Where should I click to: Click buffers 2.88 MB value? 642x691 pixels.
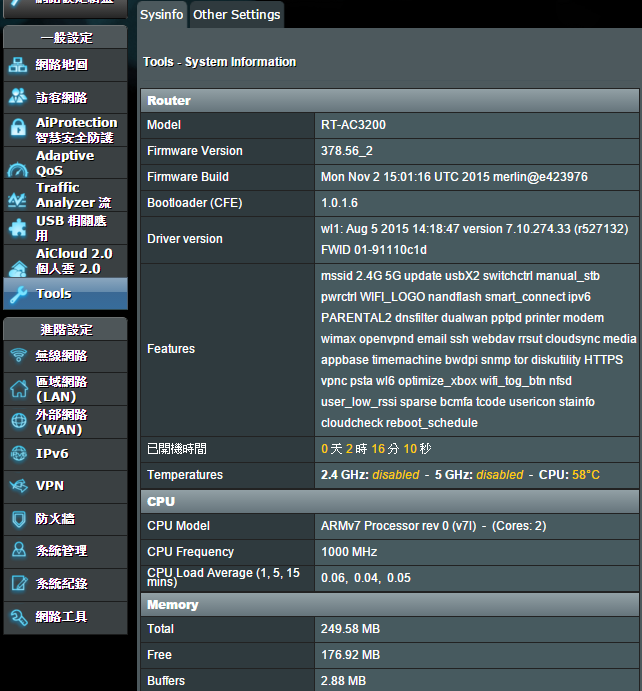coord(343,681)
